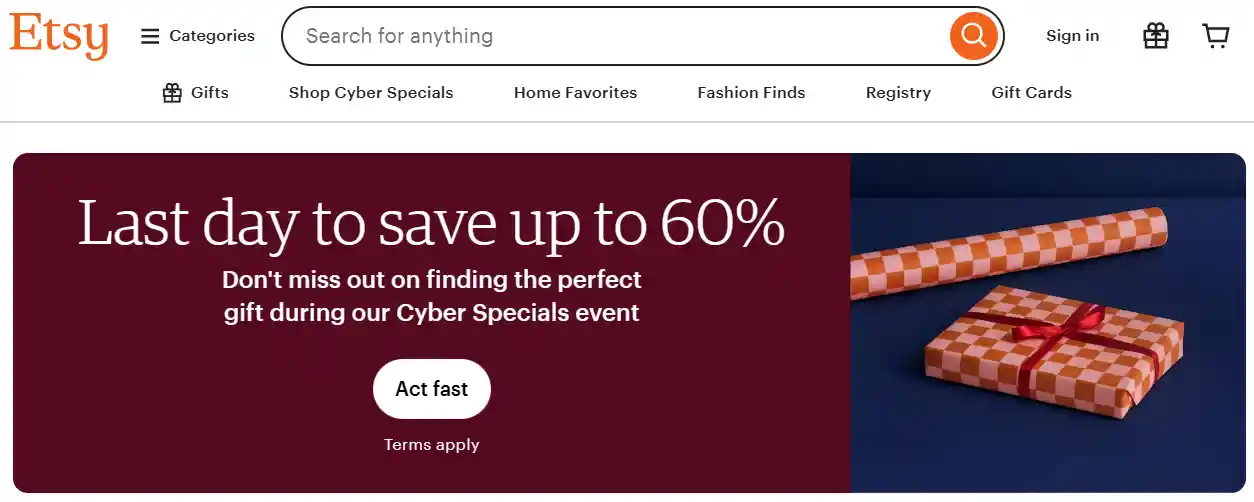1254x502 pixels.
Task: Open Shop Cyber Specials
Action: (x=371, y=93)
